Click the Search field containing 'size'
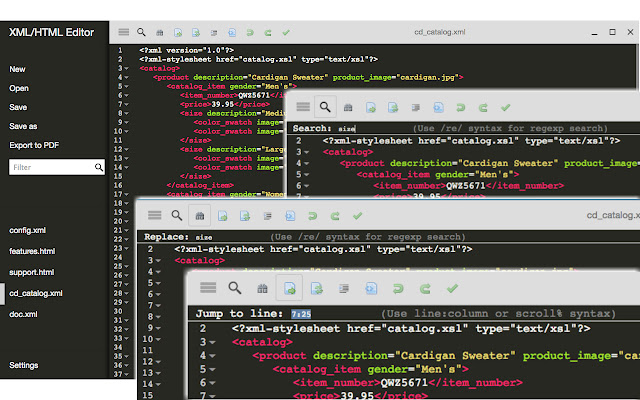This screenshot has width=640, height=400. 347,129
